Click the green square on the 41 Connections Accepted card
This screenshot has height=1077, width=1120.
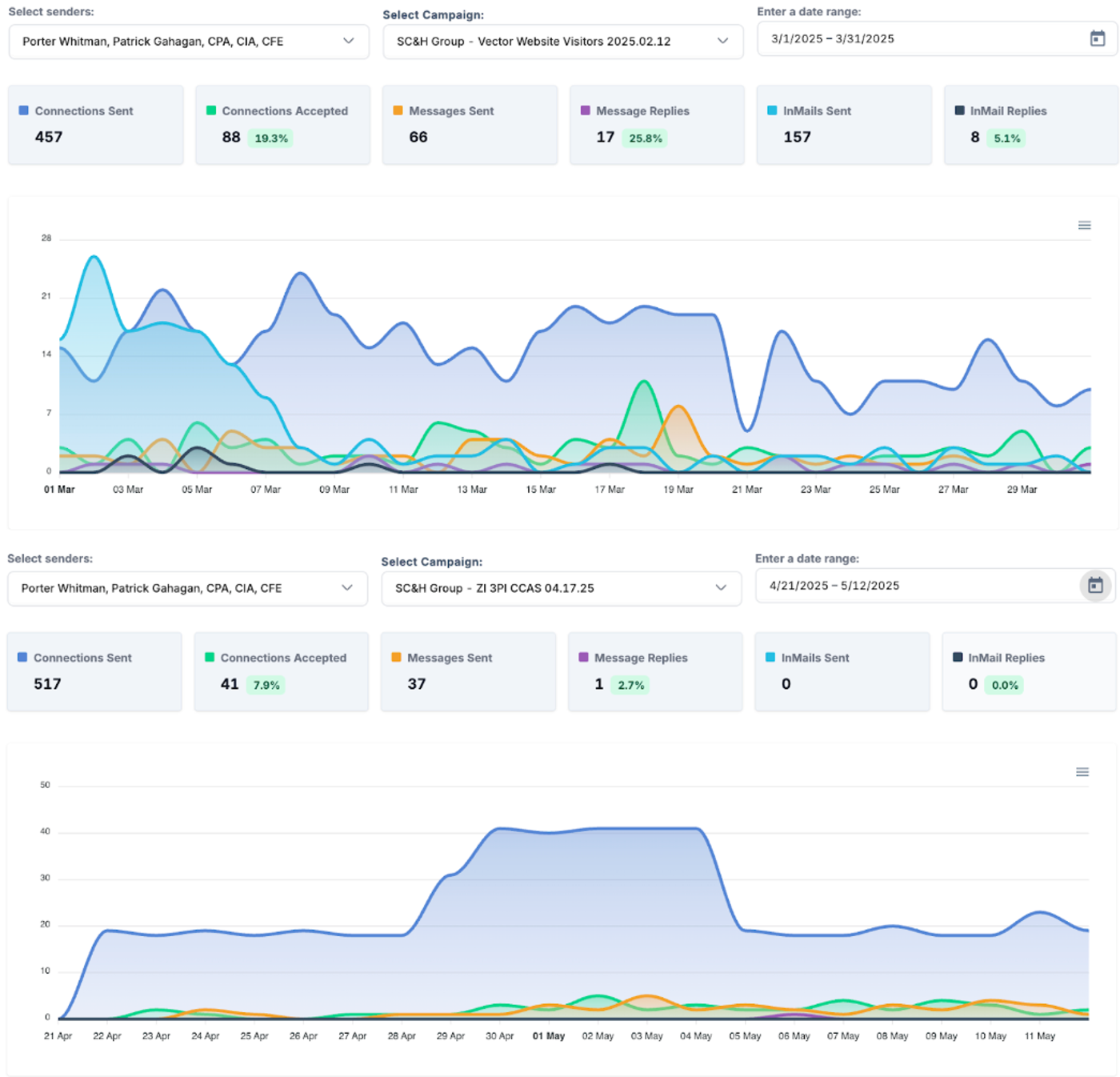tap(210, 657)
